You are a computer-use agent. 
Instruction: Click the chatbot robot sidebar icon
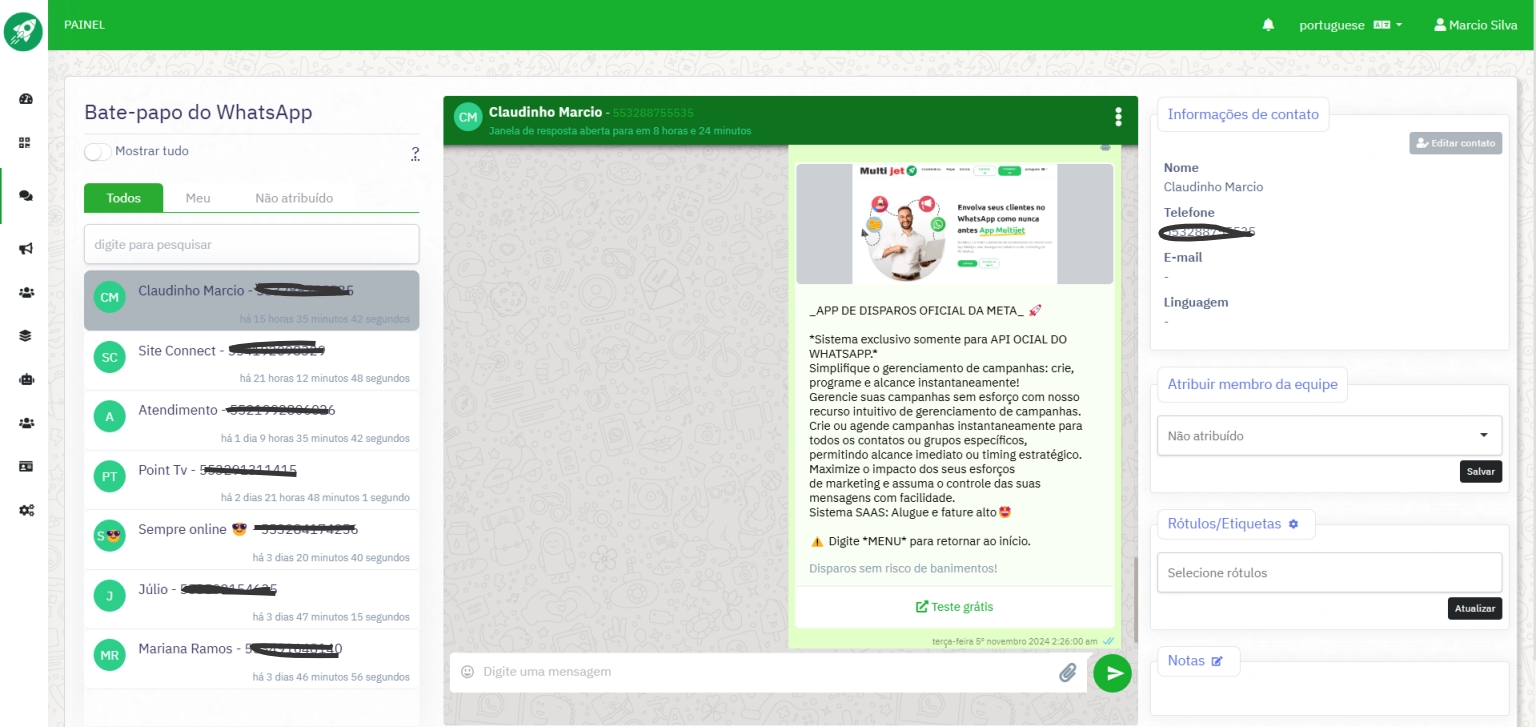tap(26, 379)
